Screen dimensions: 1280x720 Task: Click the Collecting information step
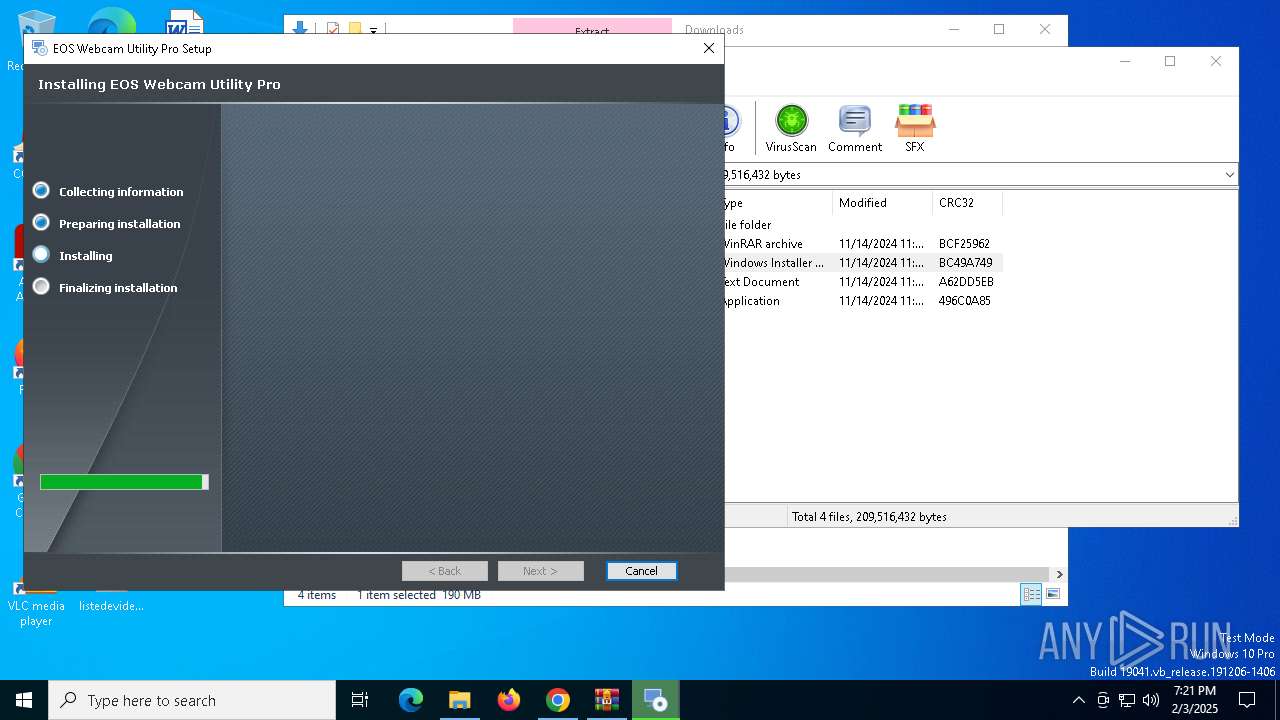[121, 191]
